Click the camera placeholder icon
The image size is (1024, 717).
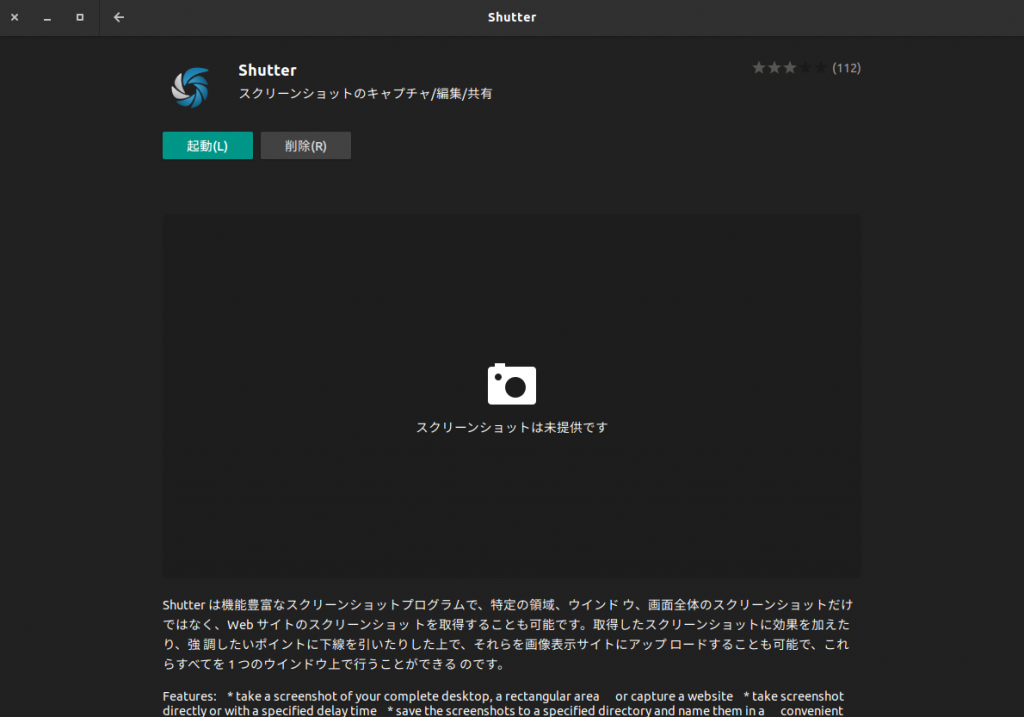(x=512, y=384)
